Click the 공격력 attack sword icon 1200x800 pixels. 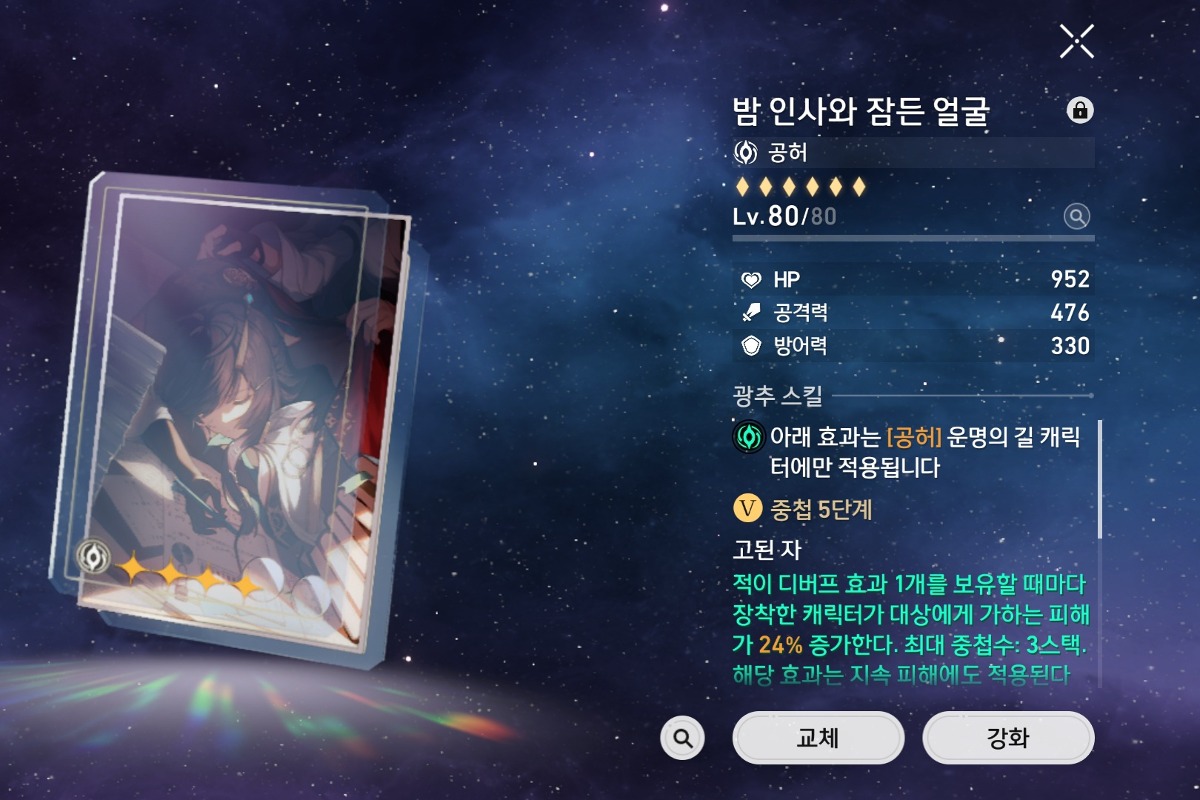click(x=750, y=313)
